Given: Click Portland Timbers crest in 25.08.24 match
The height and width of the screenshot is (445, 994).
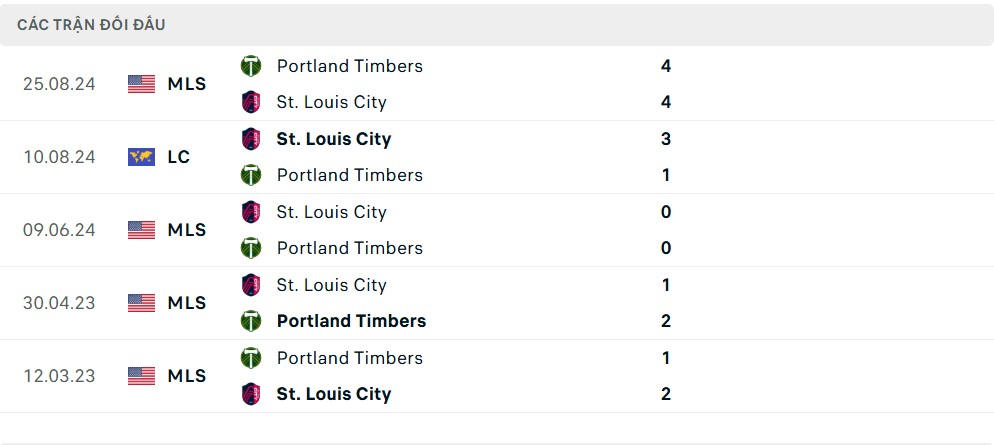Looking at the screenshot, I should 251,66.
